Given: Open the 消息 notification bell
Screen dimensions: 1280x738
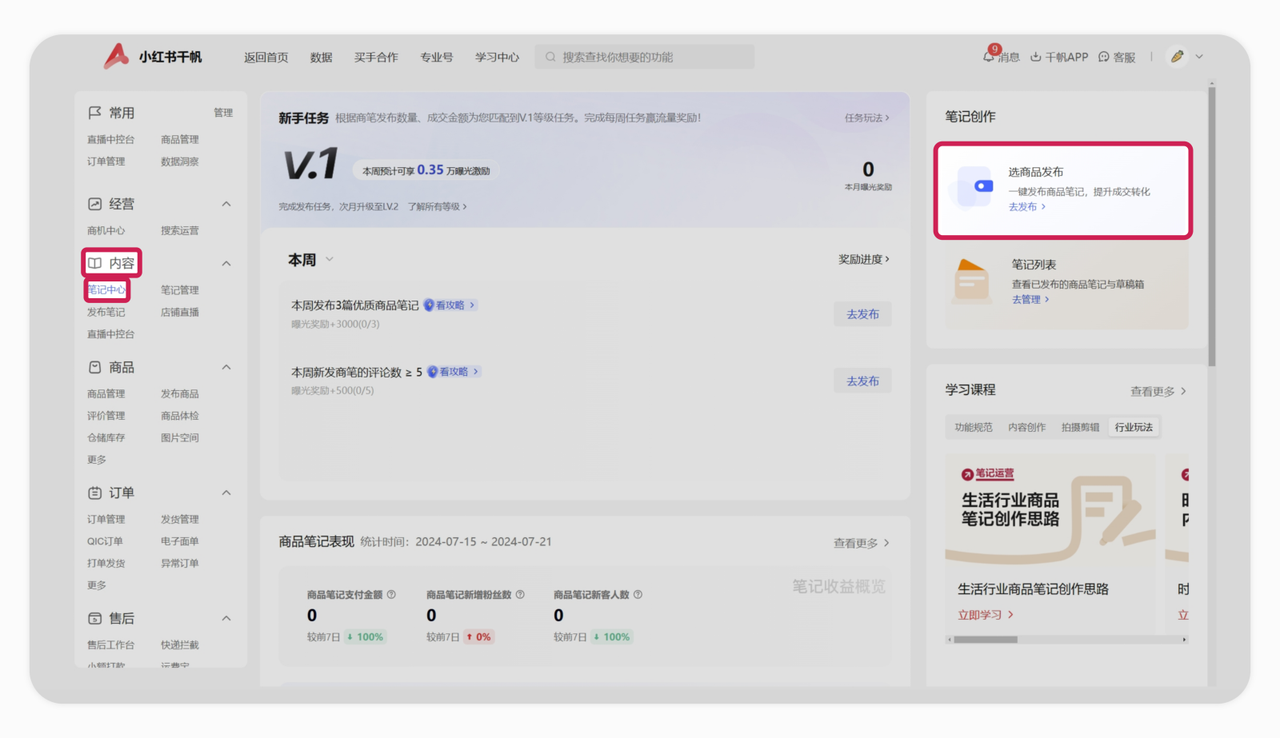Looking at the screenshot, I should pos(988,57).
